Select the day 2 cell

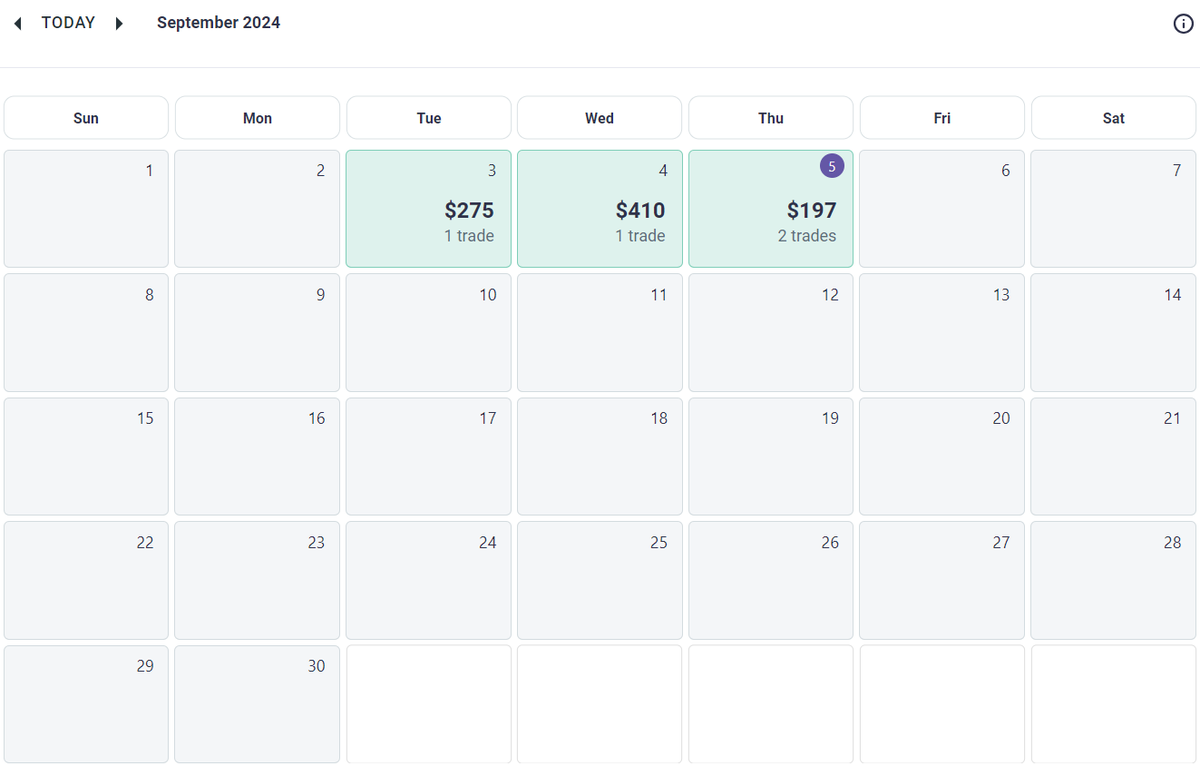(x=257, y=209)
